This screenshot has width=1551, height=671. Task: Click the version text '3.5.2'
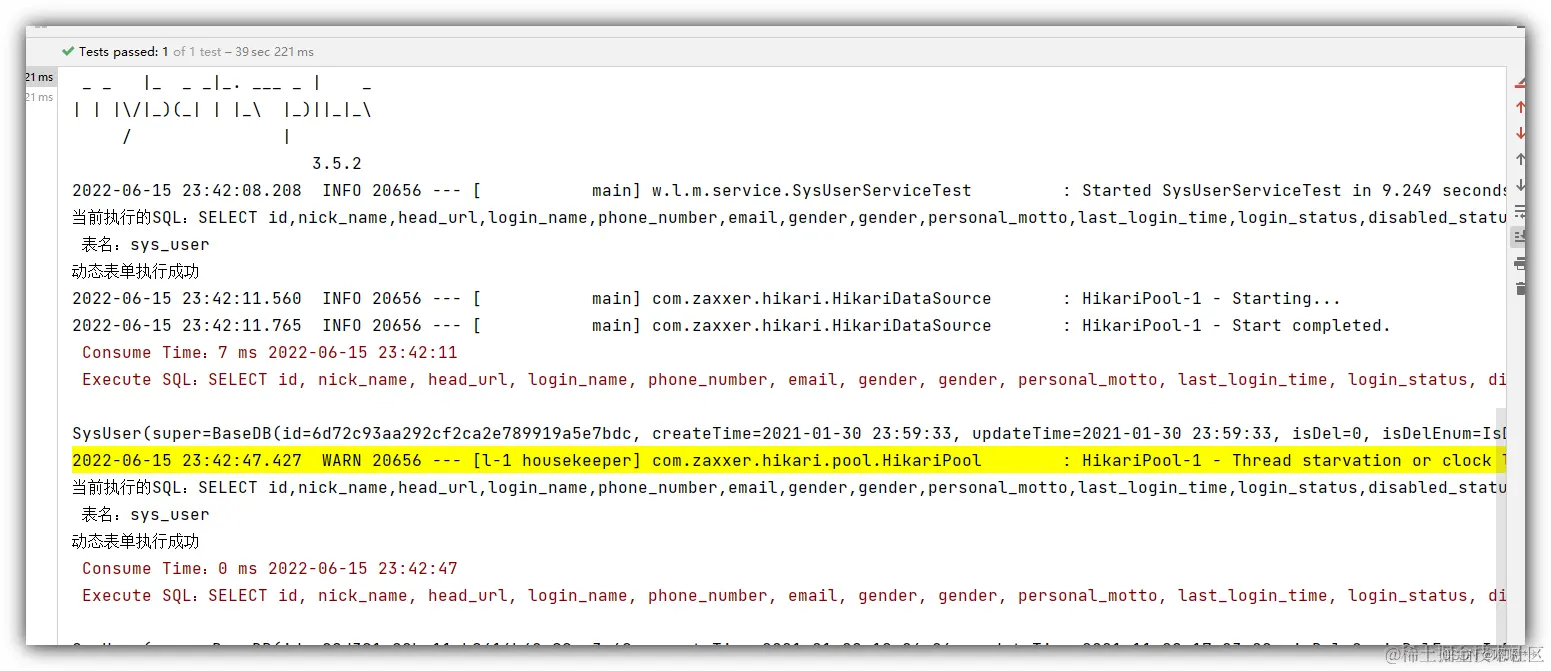click(x=337, y=163)
